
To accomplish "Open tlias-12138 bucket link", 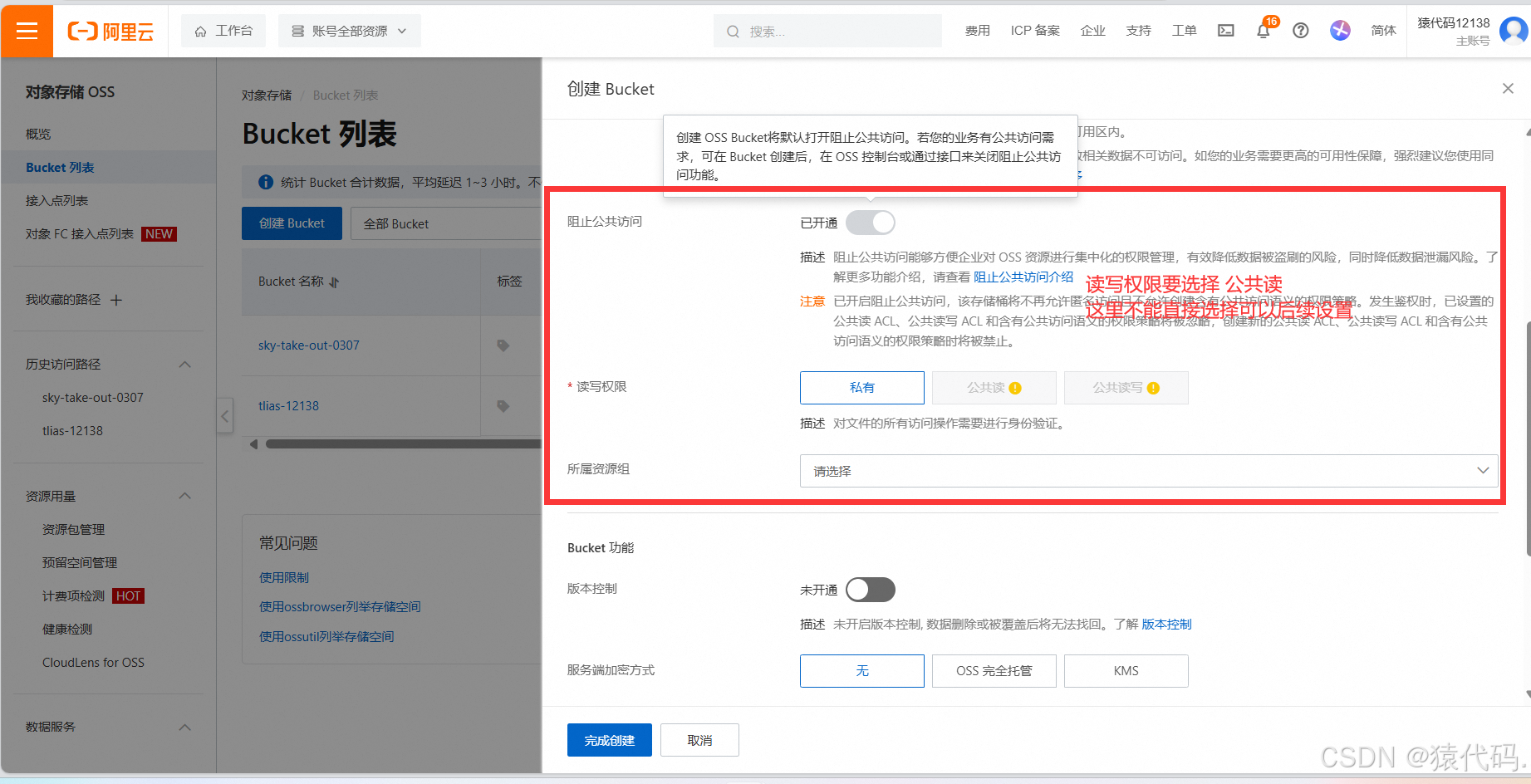I will (288, 406).
